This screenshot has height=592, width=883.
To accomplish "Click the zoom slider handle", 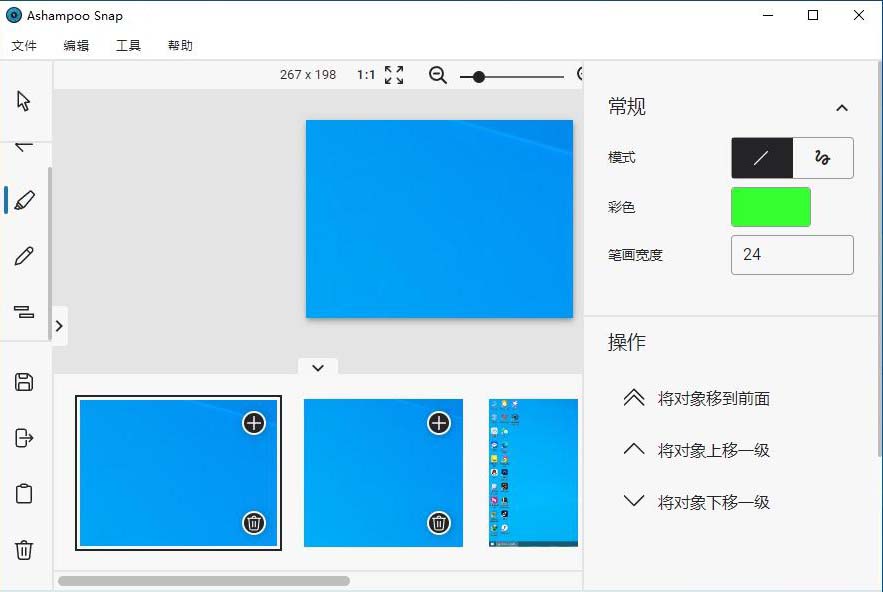I will tap(479, 77).
